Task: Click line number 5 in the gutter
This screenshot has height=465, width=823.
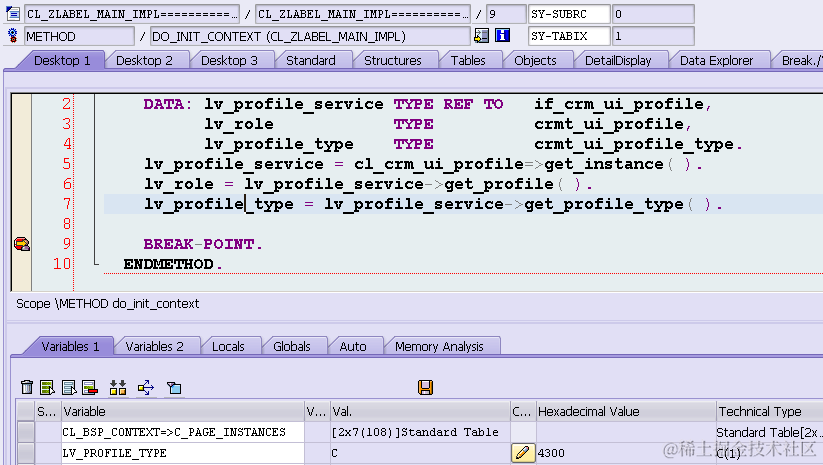Action: [67, 164]
